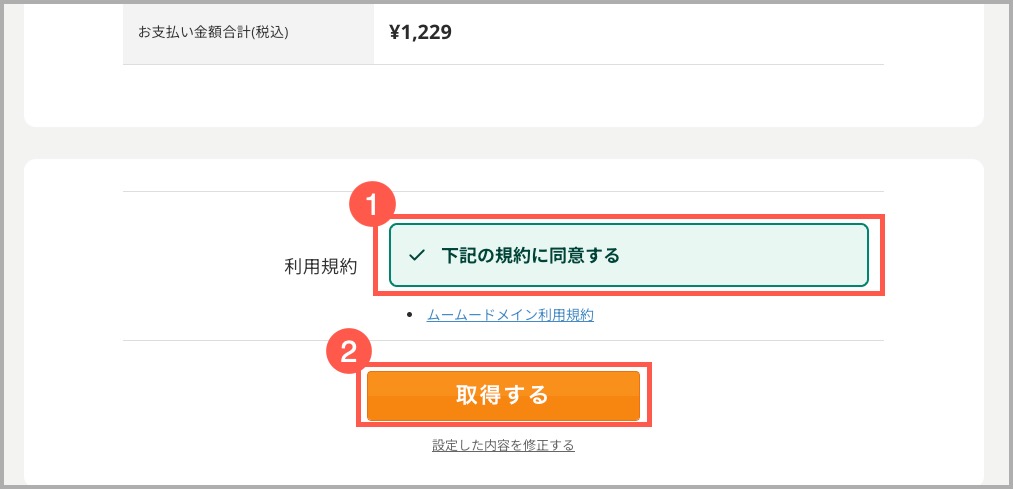Toggle 下記の規約に同意する agreement checkbox
This screenshot has width=1013, height=489.
629,255
